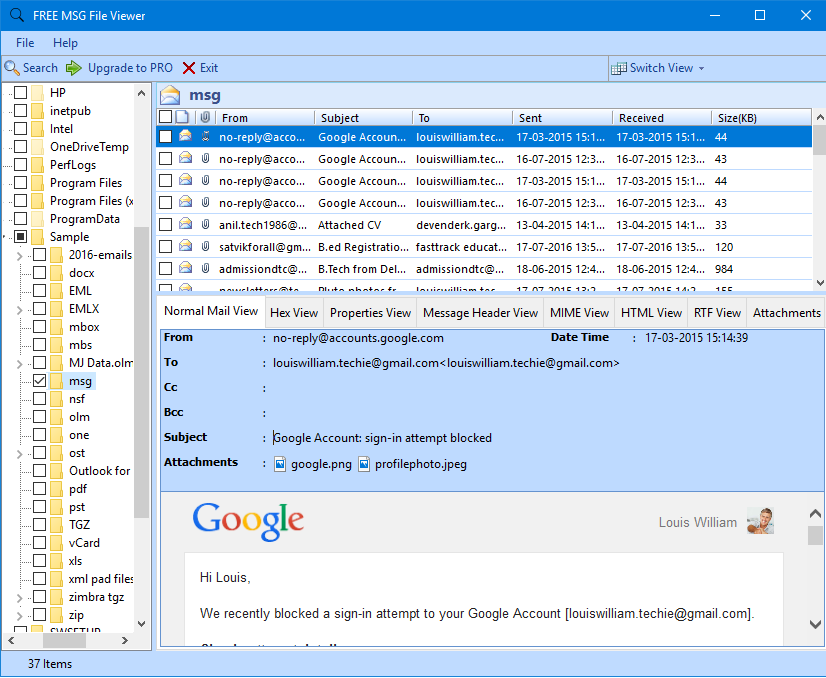Check the HP folder checkbox
The width and height of the screenshot is (826, 678).
(21, 93)
